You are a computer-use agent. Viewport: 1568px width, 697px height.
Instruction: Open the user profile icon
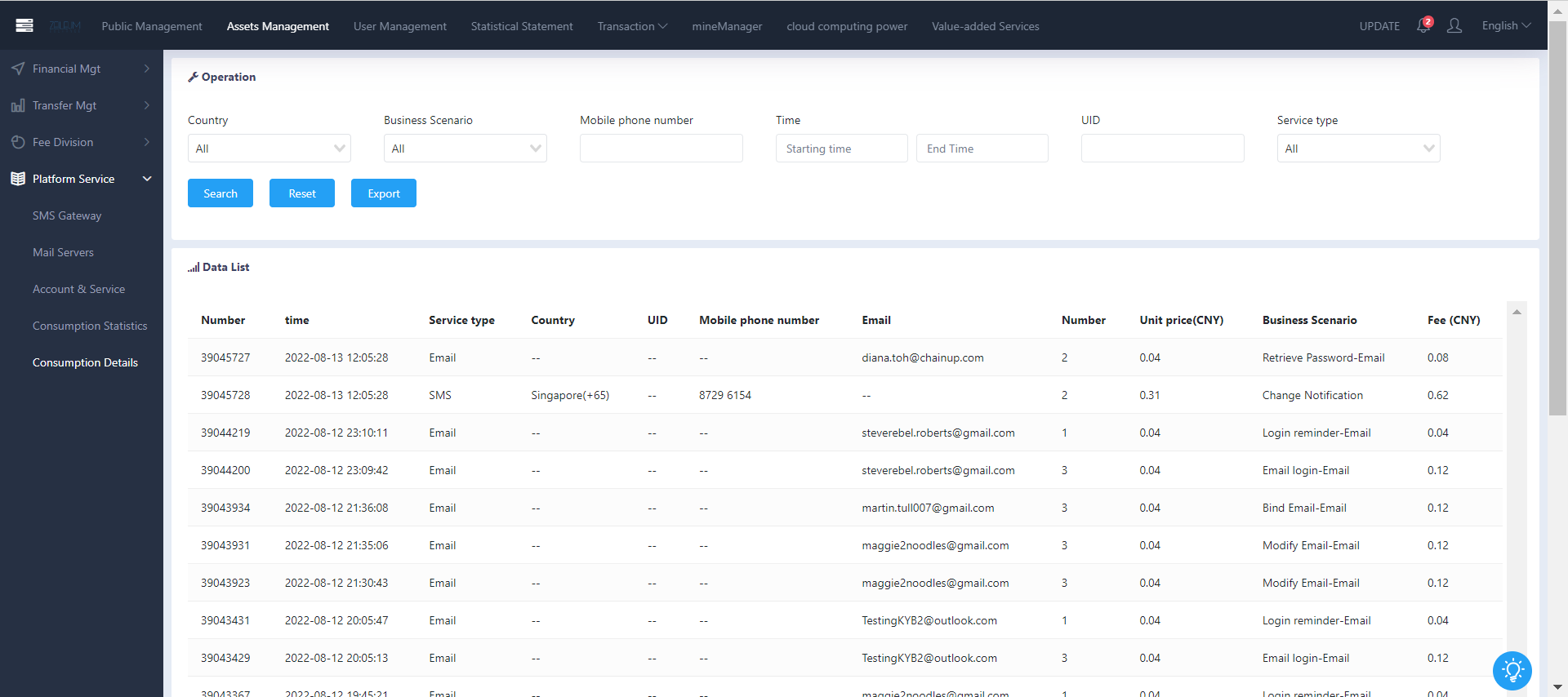click(1454, 26)
